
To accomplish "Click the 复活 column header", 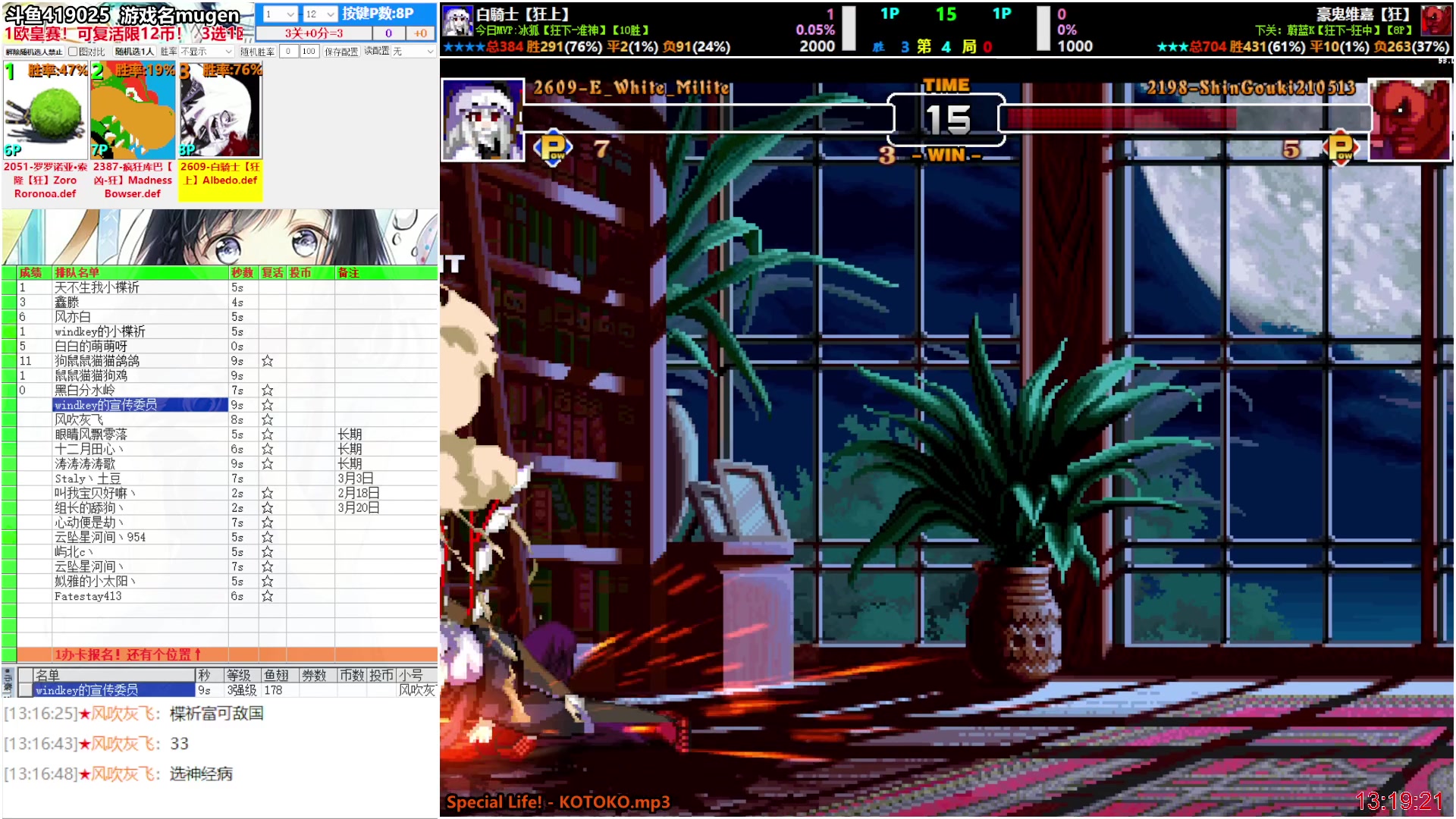I will point(272,272).
